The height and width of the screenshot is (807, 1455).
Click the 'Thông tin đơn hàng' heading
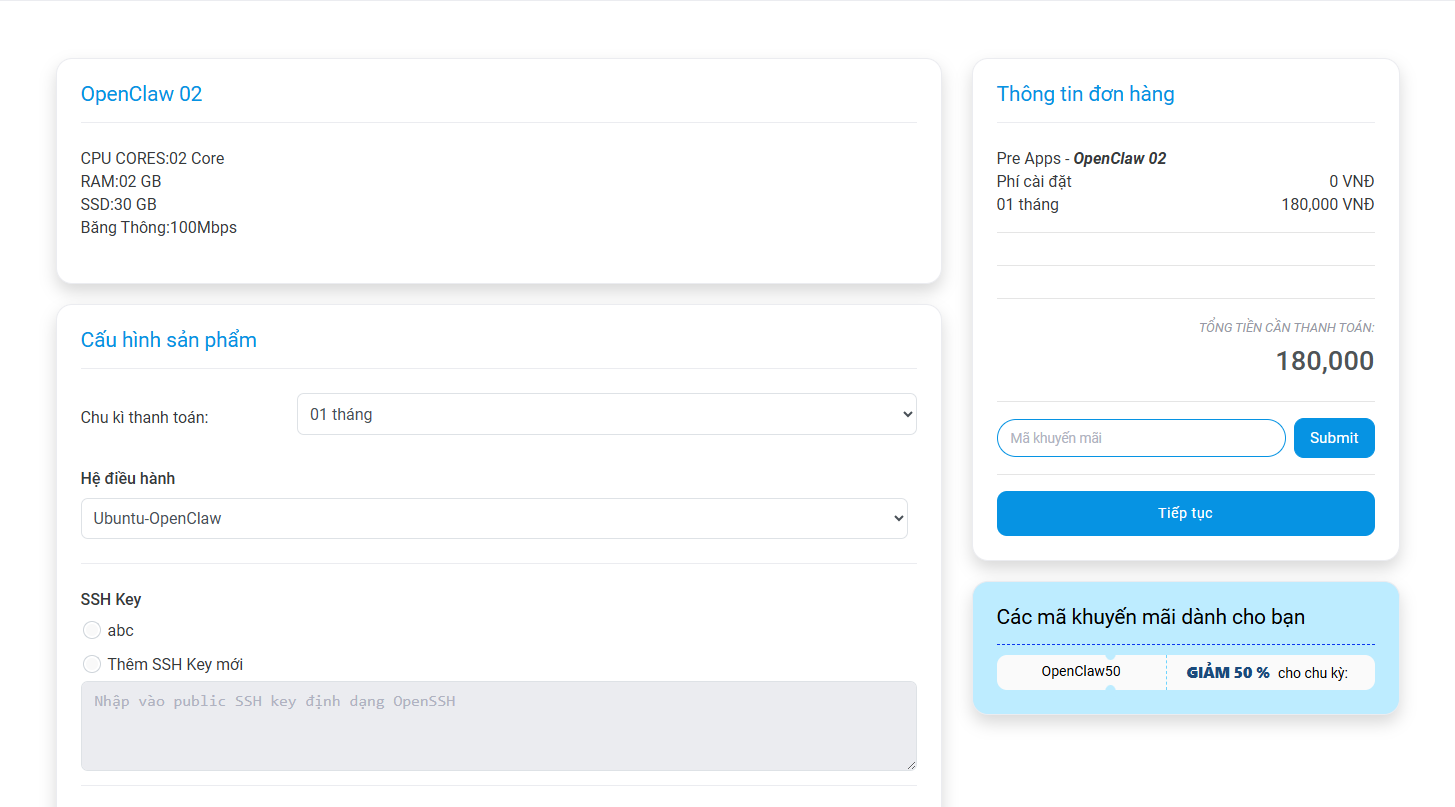point(1085,94)
